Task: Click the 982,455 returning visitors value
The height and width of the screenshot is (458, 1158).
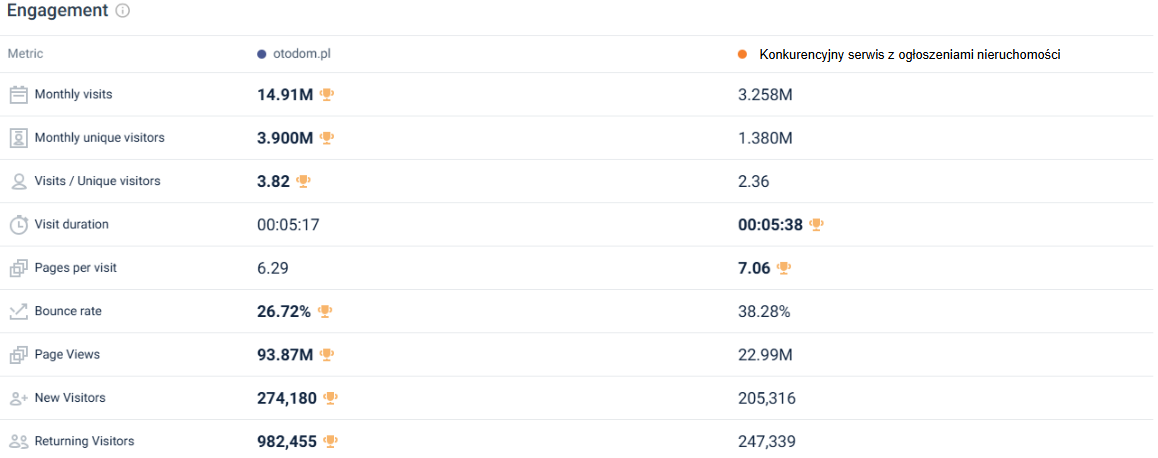Action: [x=286, y=441]
